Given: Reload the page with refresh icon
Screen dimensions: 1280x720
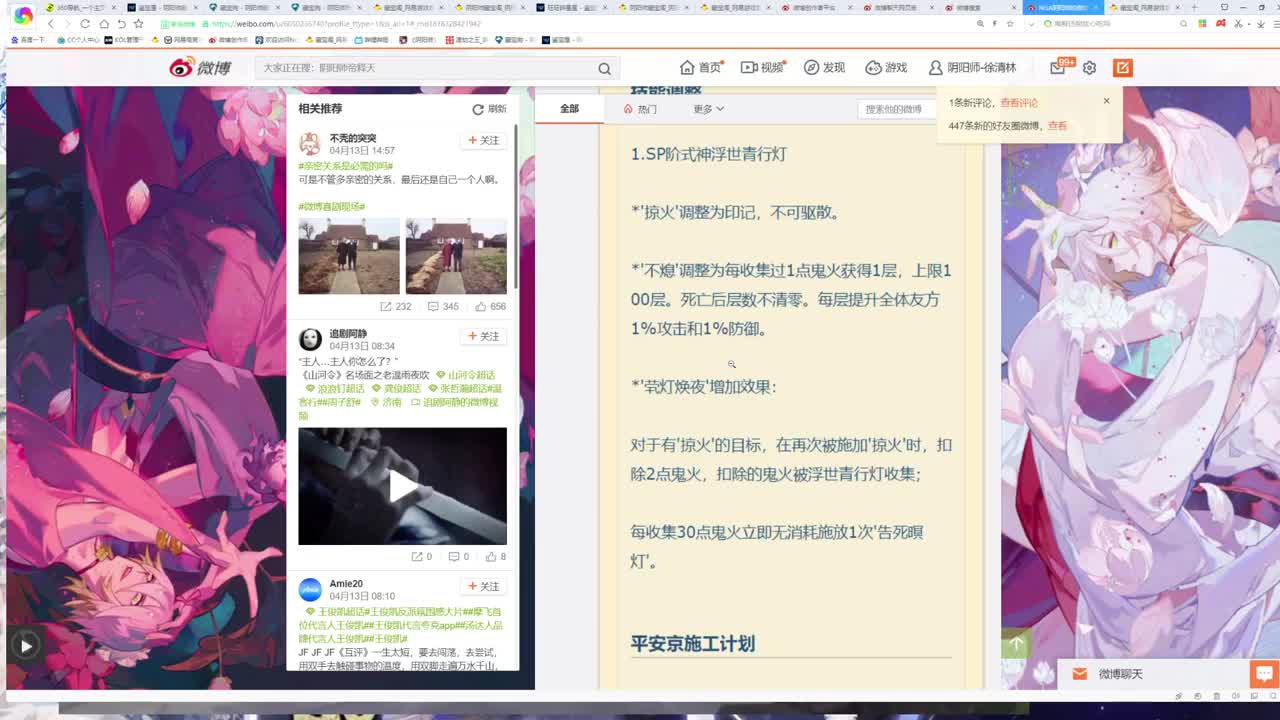Looking at the screenshot, I should pos(85,23).
